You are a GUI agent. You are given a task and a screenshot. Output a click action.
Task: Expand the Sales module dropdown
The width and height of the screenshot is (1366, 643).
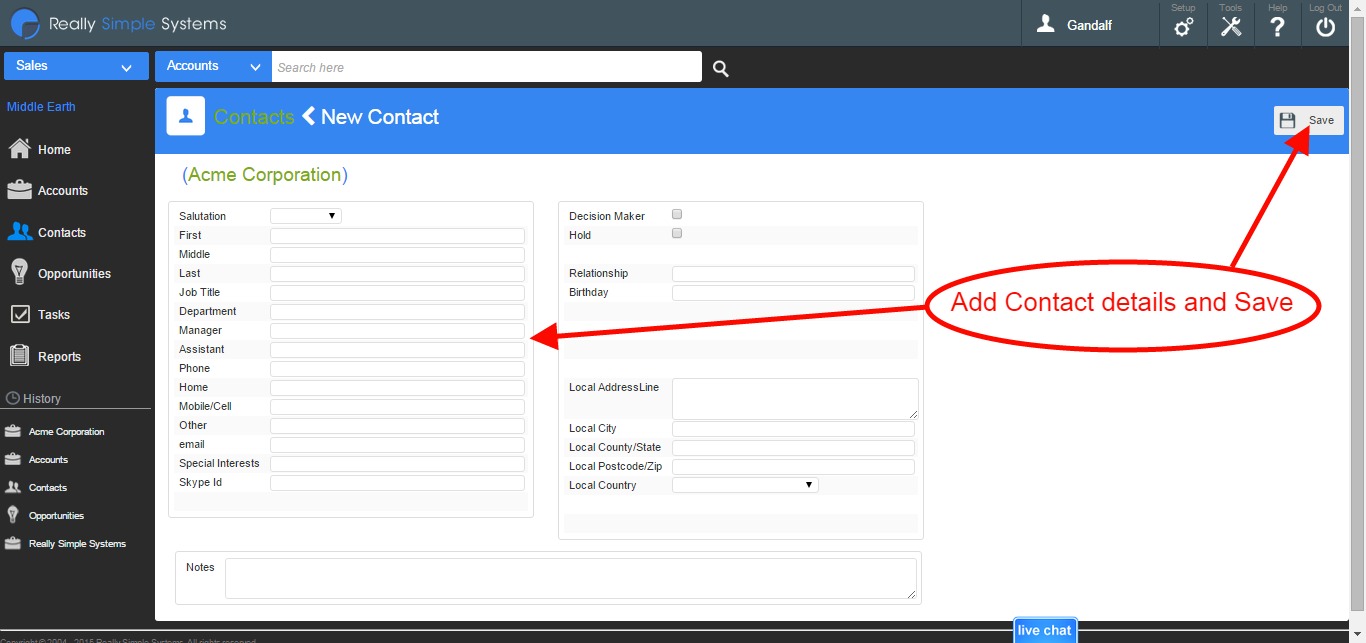[x=76, y=66]
